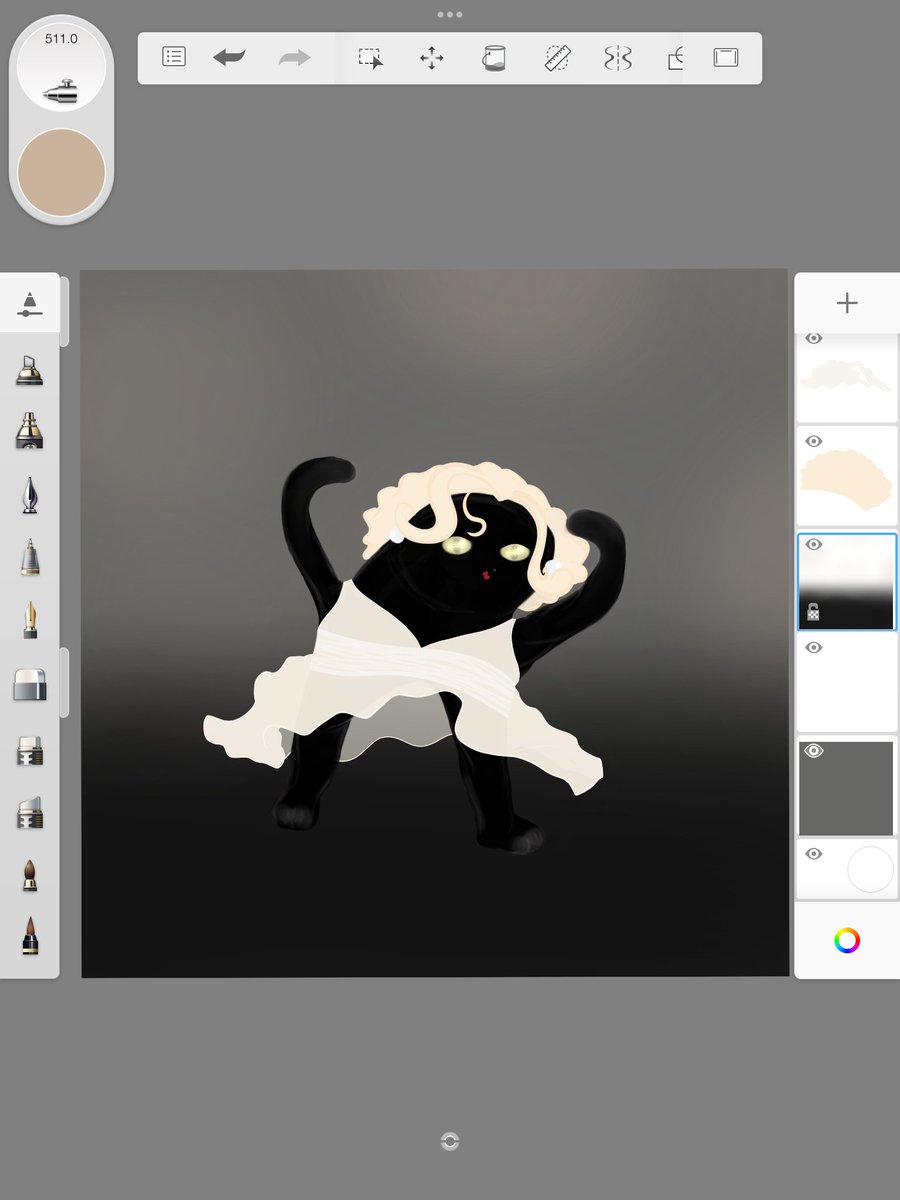The width and height of the screenshot is (900, 1200).
Task: Hide the blank white layer
Action: pyautogui.click(x=813, y=648)
